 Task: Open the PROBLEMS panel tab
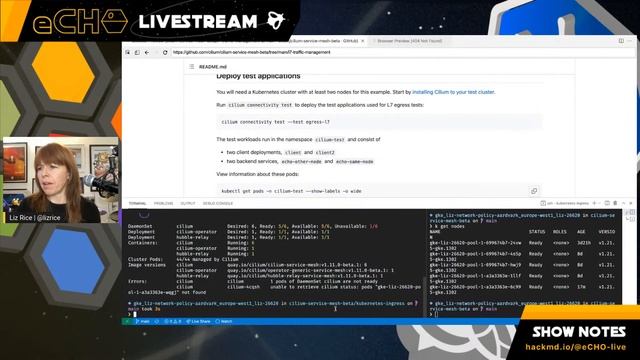163,203
